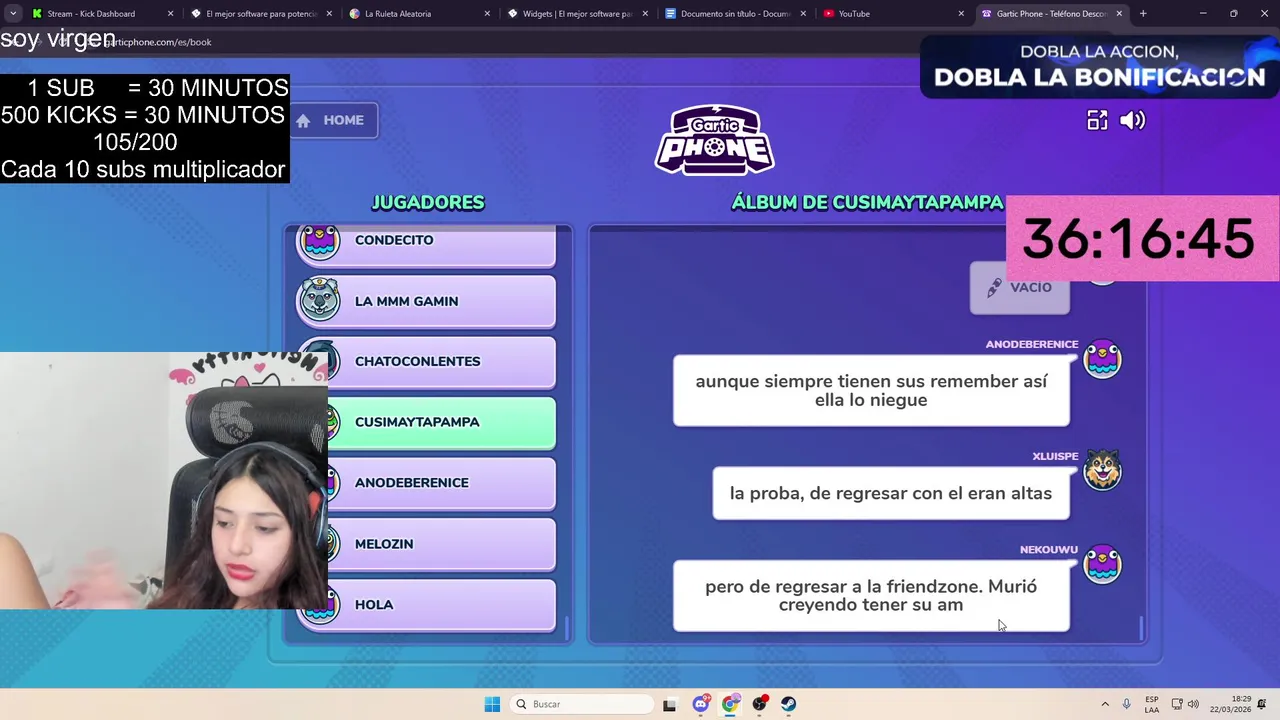The image size is (1280, 720).
Task: Click the ÁLBUM DE CUSIMAYTAPAMPA heading
Action: click(867, 202)
